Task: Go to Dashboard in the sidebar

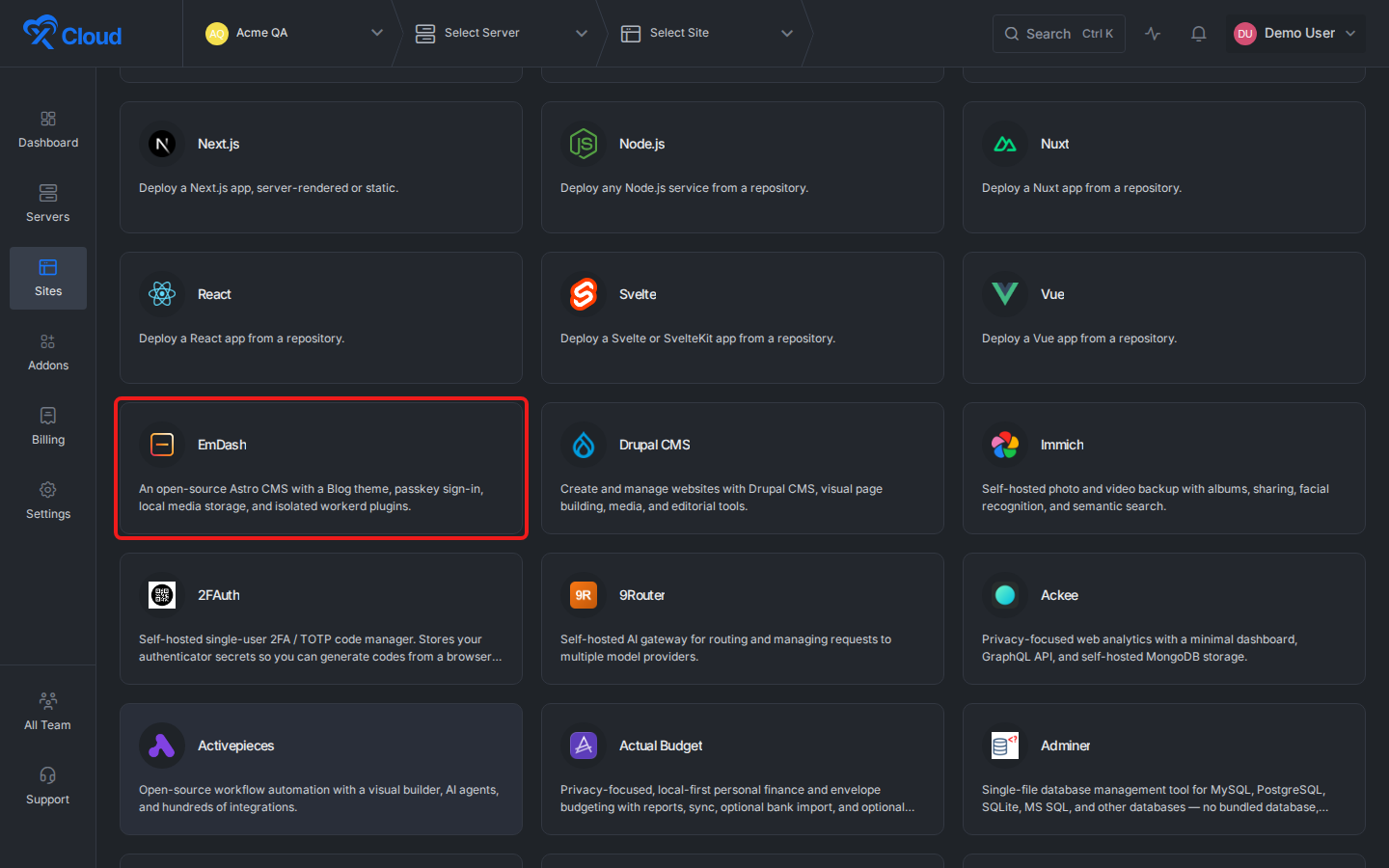Action: pos(48,129)
